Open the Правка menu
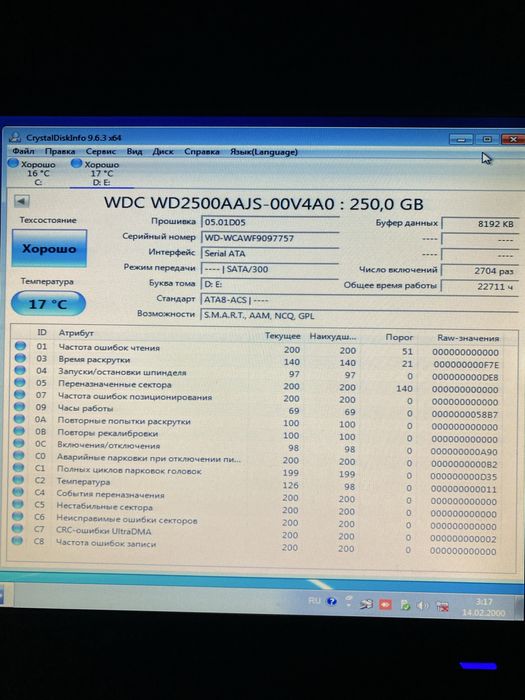525x700 pixels. pyautogui.click(x=60, y=151)
